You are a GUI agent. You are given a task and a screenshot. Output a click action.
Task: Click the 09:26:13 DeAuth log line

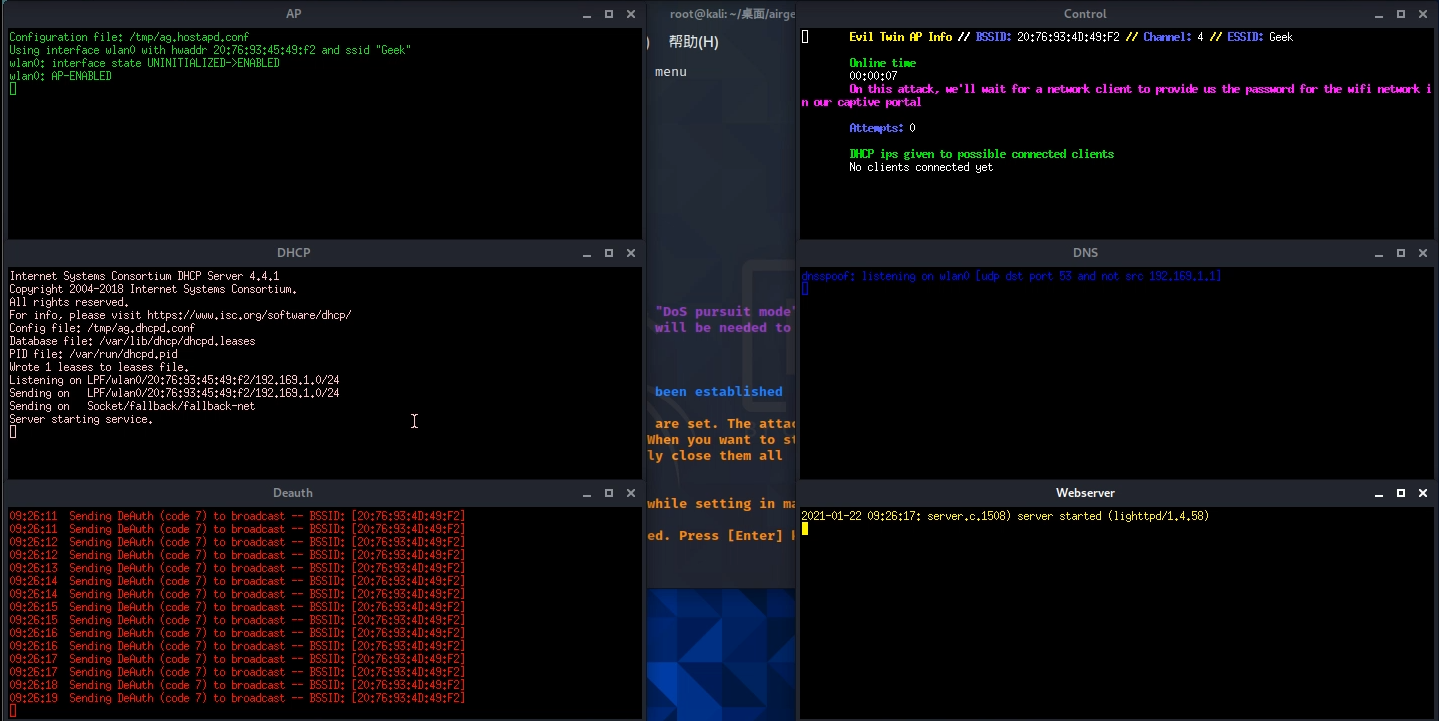click(x=237, y=568)
